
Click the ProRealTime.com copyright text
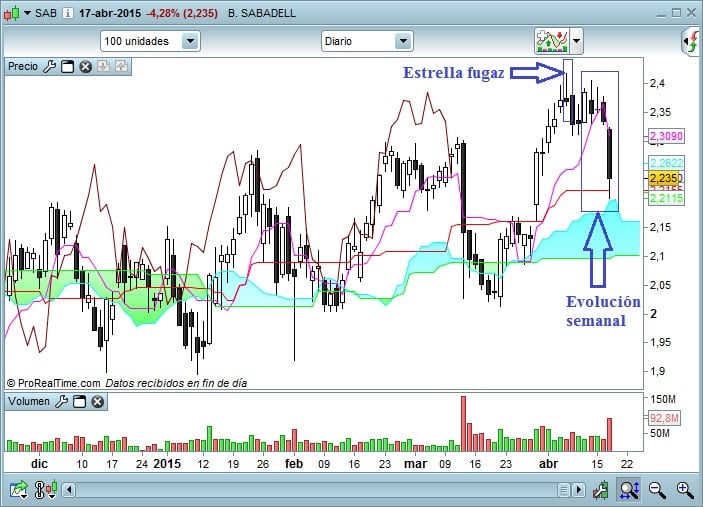pos(53,383)
